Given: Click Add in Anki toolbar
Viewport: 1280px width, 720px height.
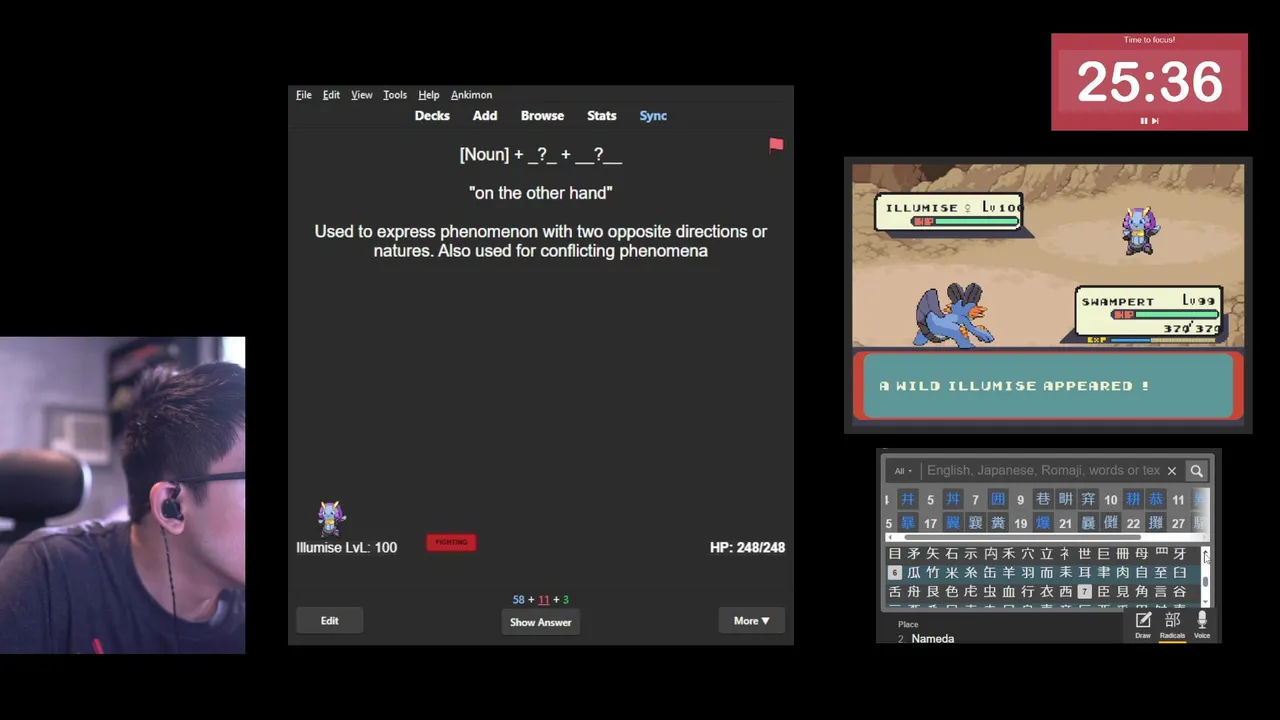Looking at the screenshot, I should tap(485, 116).
